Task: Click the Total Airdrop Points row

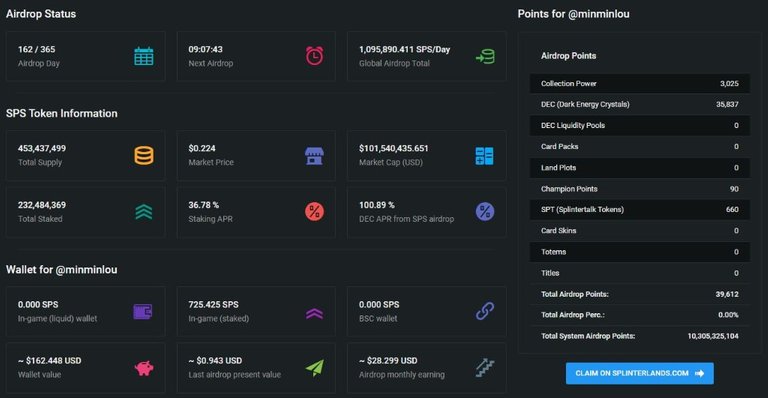Action: 640,294
